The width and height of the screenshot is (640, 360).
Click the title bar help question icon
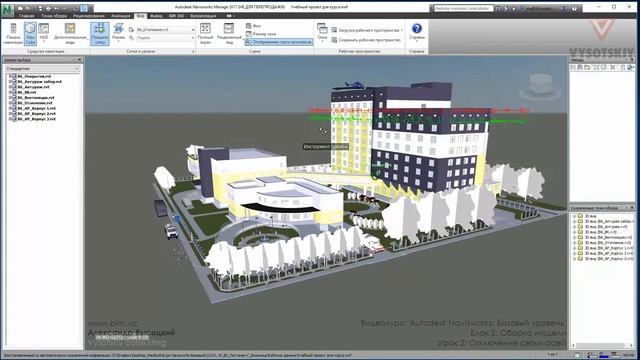point(574,8)
